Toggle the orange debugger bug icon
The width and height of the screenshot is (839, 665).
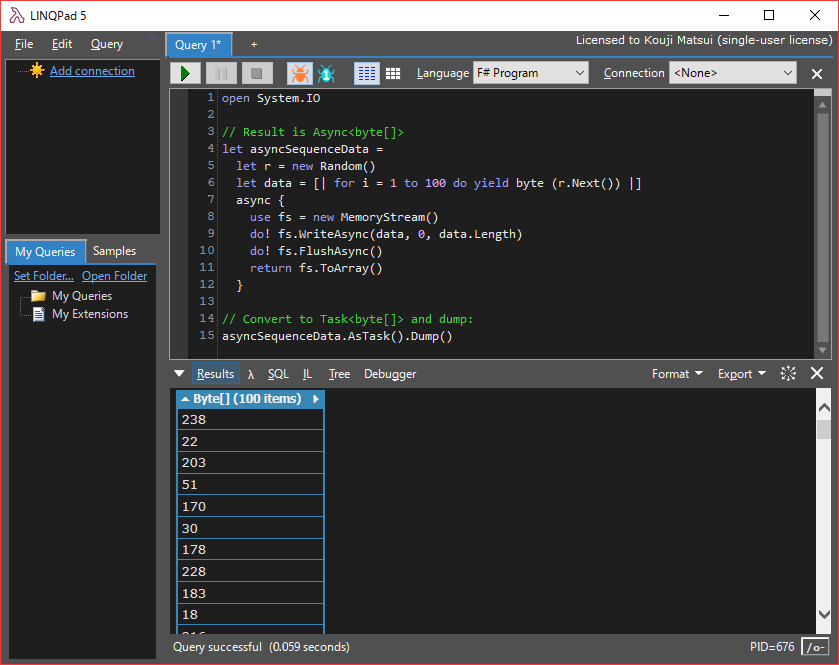tap(300, 73)
